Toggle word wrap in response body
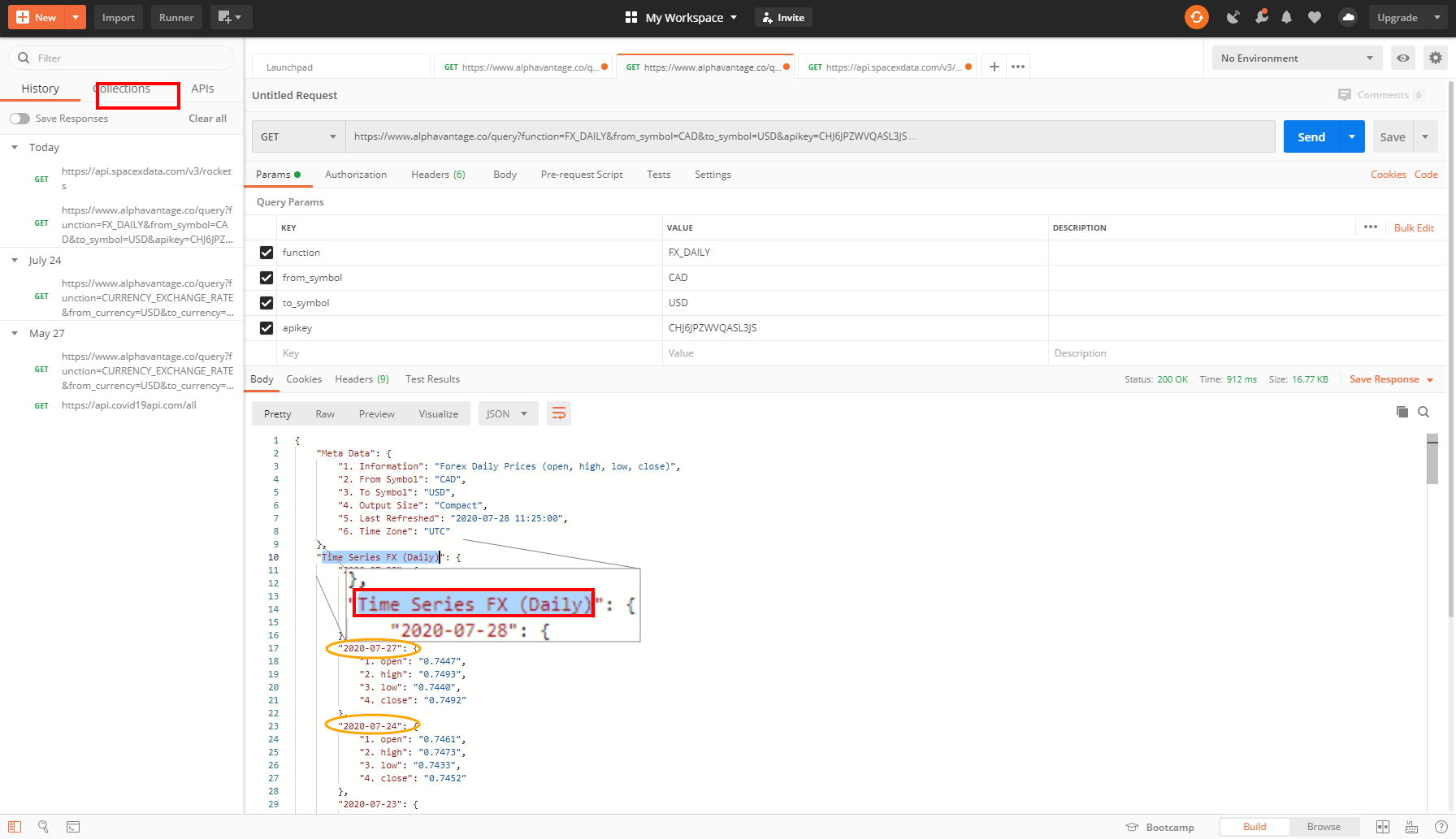Viewport: 1456px width, 839px height. (559, 413)
